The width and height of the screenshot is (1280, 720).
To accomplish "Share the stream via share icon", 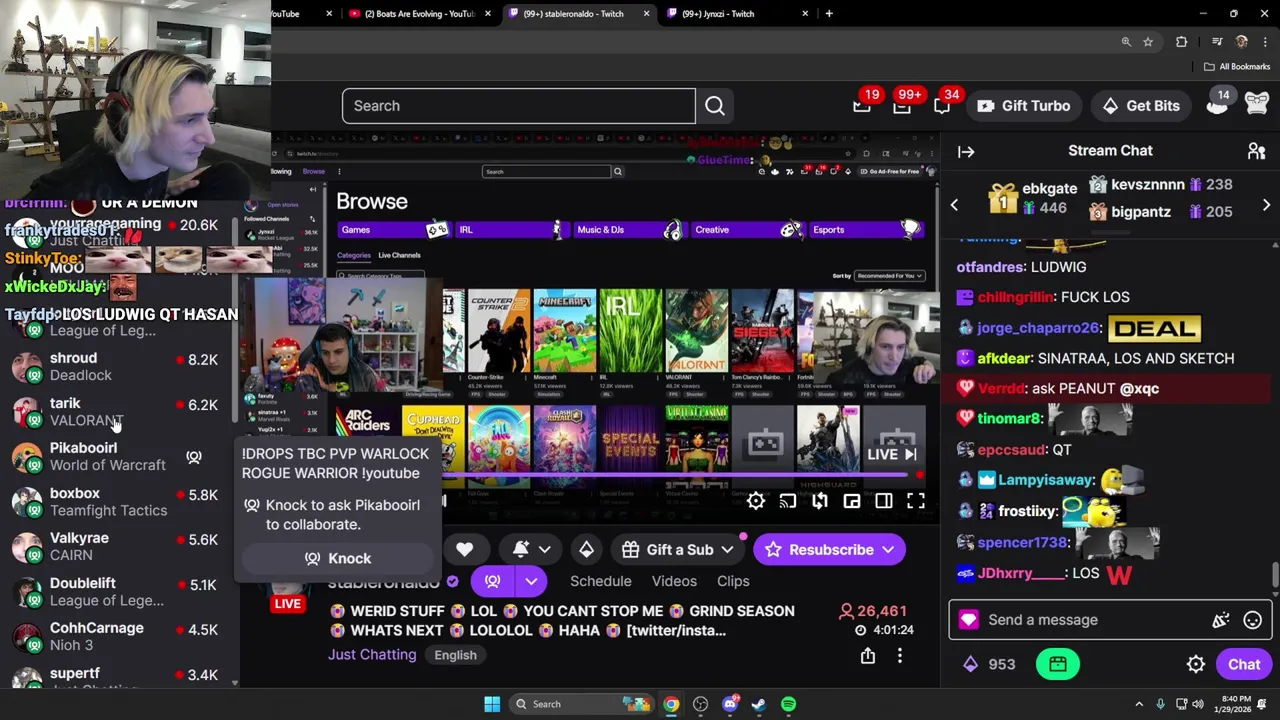I will 868,656.
